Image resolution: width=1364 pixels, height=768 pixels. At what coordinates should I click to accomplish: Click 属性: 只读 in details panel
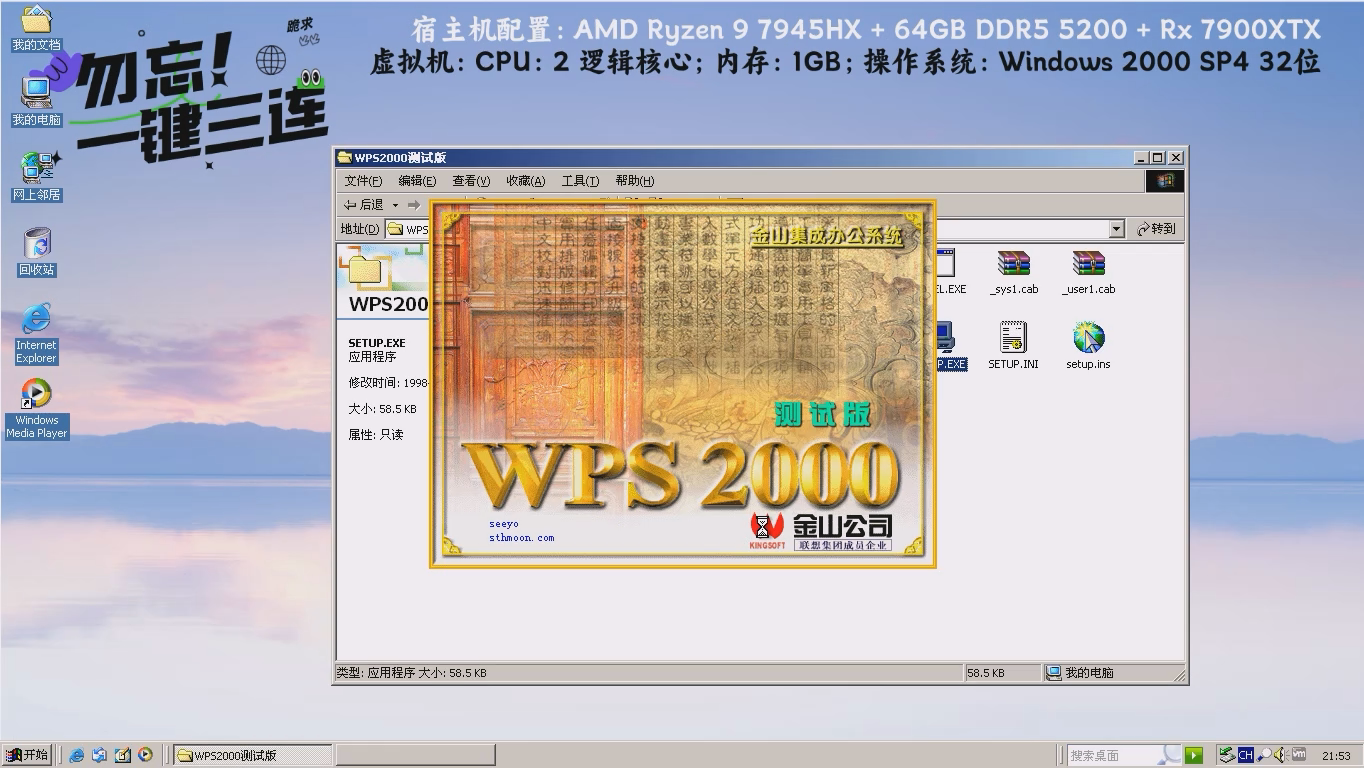pos(376,435)
